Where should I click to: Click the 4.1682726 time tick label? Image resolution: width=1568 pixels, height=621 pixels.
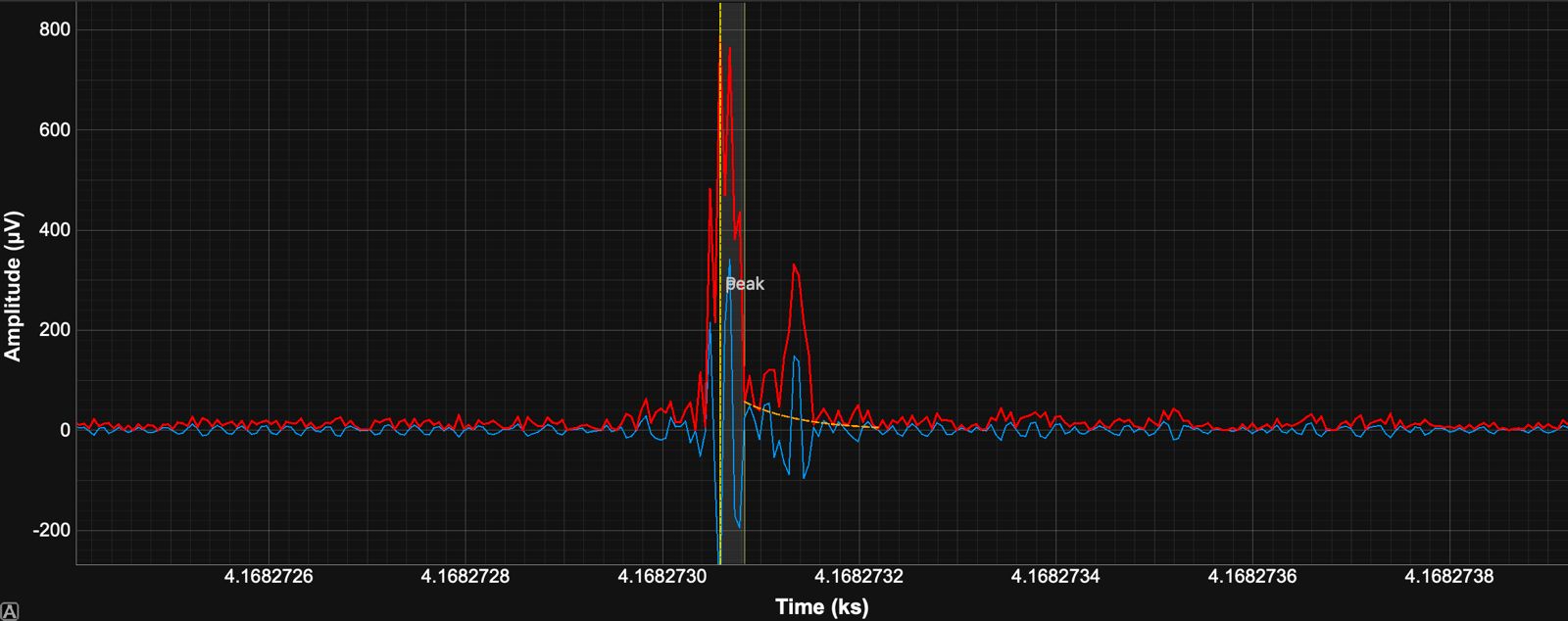point(269,577)
